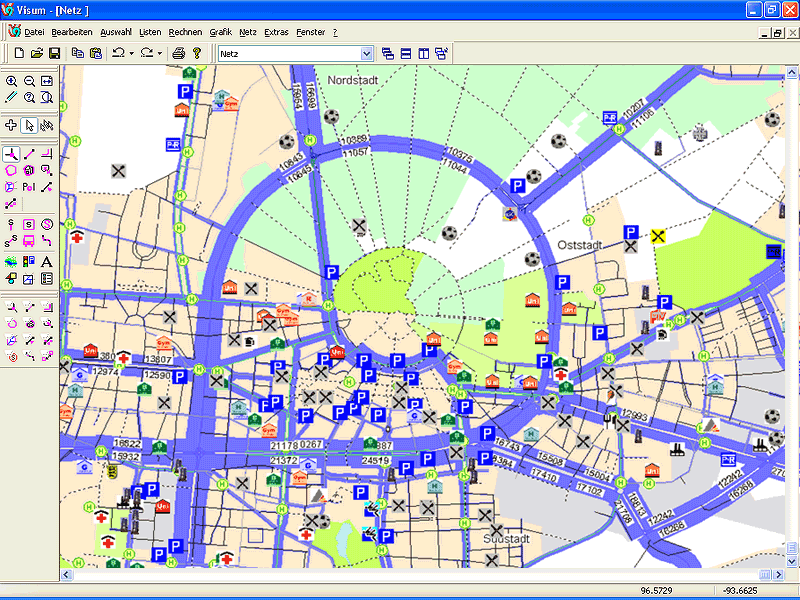Create a new file

pyautogui.click(x=19, y=53)
